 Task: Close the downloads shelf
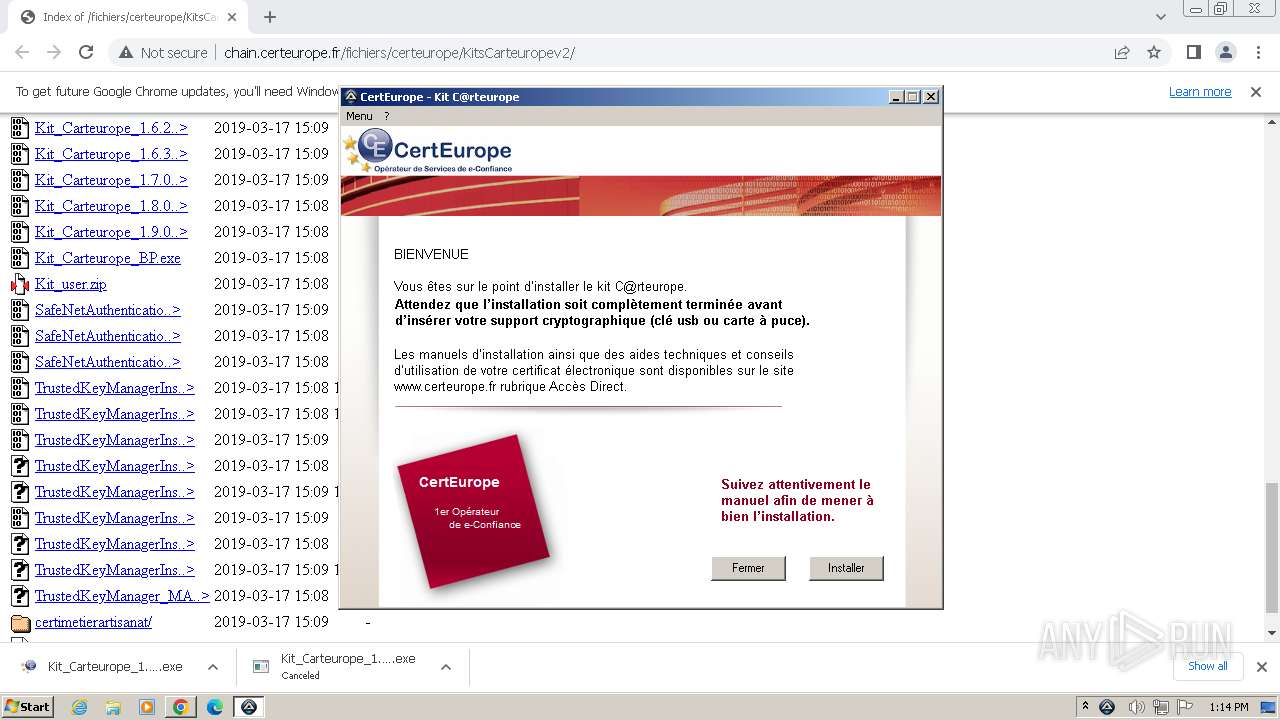[1261, 667]
